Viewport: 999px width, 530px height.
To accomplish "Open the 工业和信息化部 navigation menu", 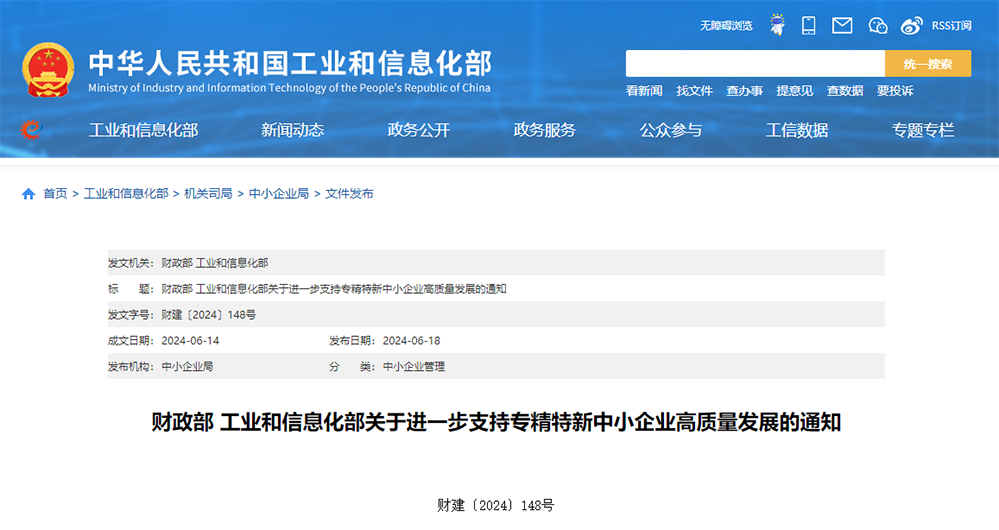I will 143,130.
